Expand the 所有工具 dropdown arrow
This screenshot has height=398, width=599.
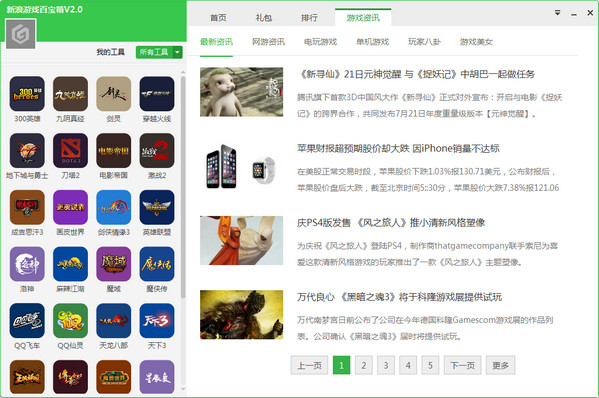point(178,52)
